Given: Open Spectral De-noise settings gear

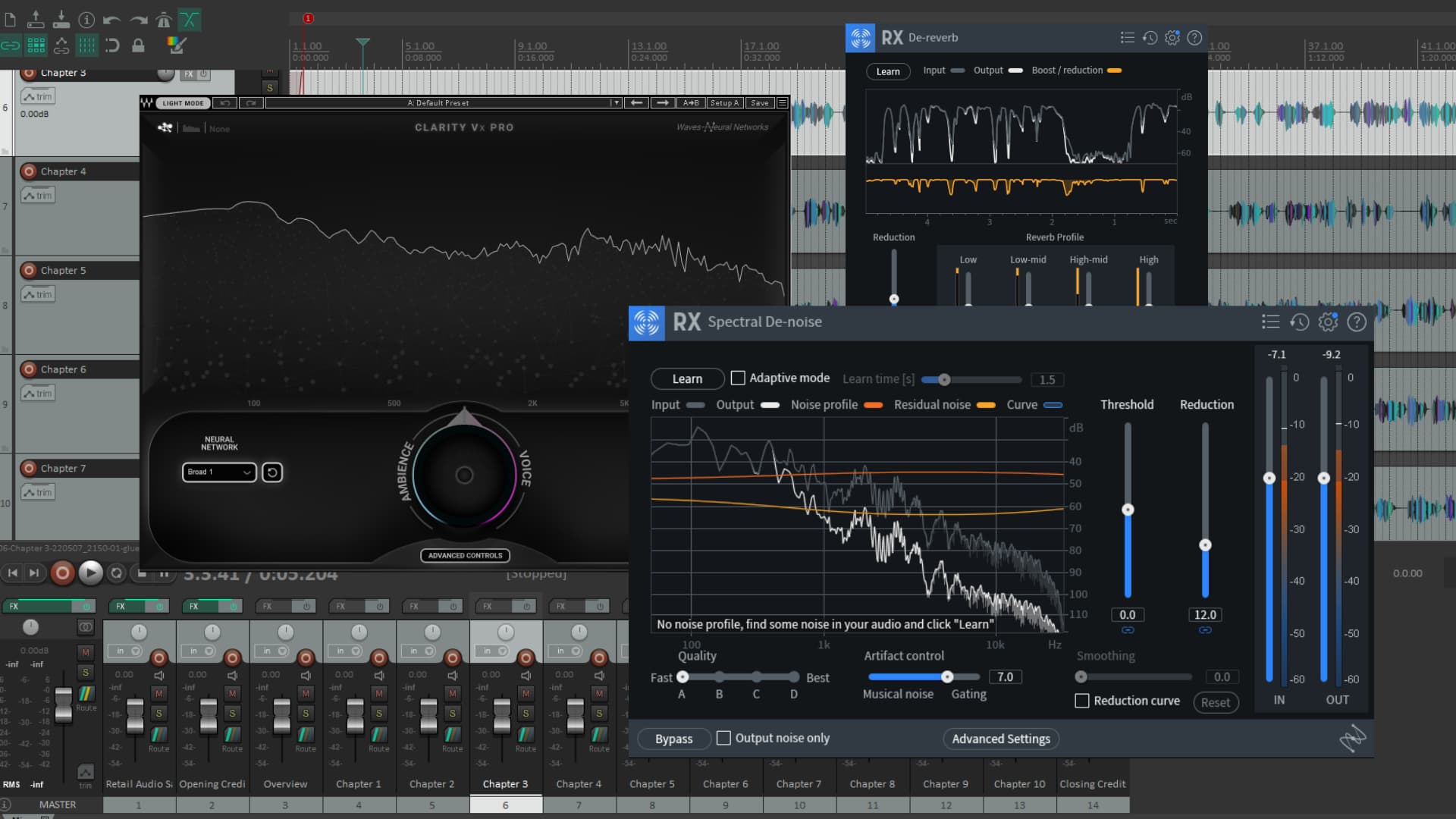Looking at the screenshot, I should tap(1328, 322).
